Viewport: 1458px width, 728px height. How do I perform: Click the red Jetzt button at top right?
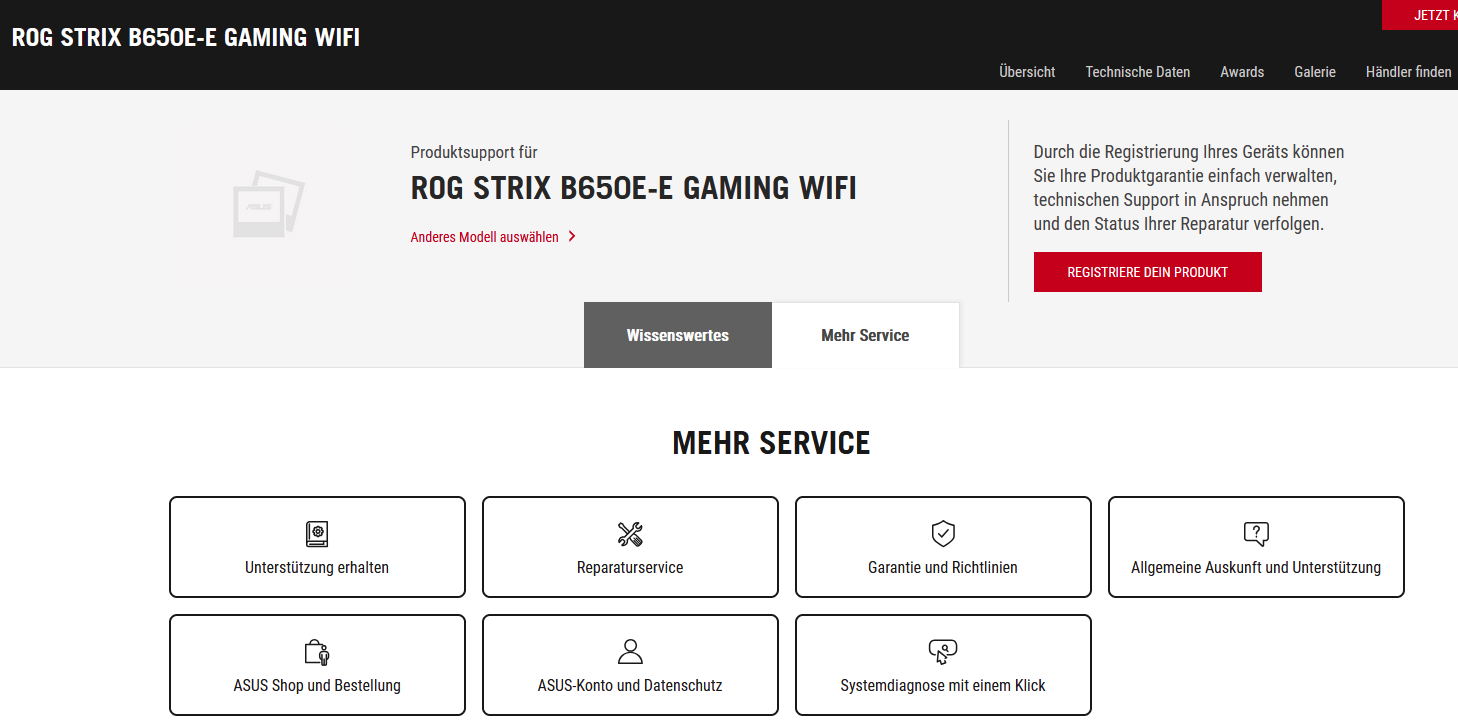click(x=1420, y=15)
